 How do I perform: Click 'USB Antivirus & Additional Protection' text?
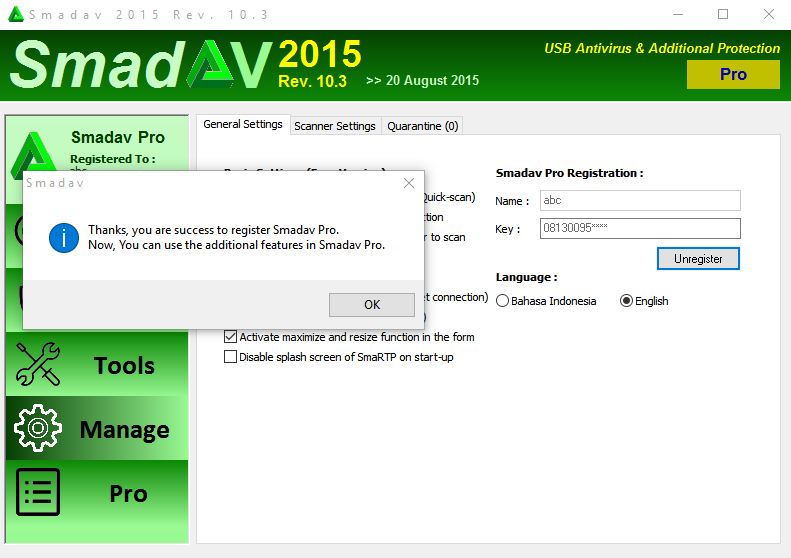click(x=662, y=48)
